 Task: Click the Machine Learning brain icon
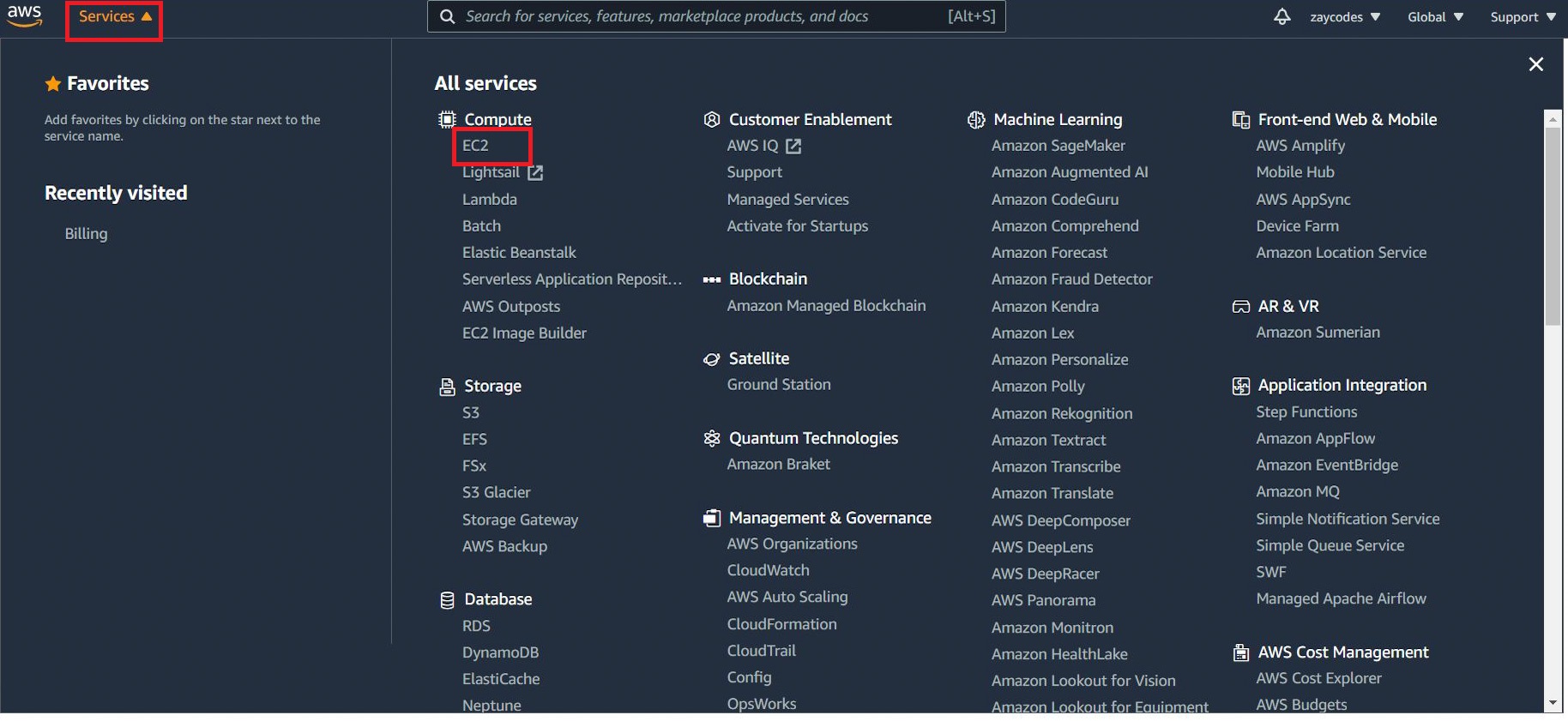tap(976, 120)
